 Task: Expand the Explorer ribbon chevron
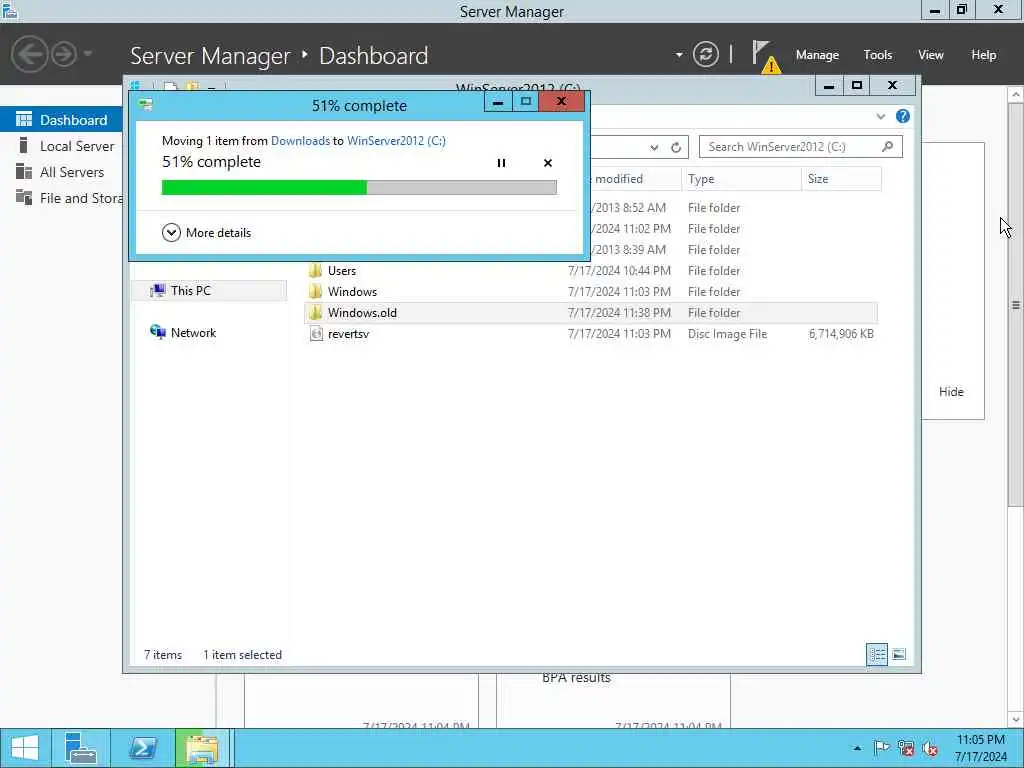880,116
